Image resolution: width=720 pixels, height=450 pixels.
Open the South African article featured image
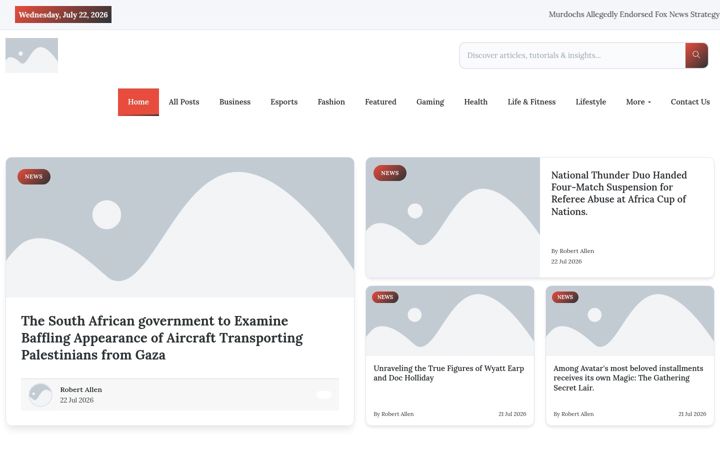(x=180, y=227)
